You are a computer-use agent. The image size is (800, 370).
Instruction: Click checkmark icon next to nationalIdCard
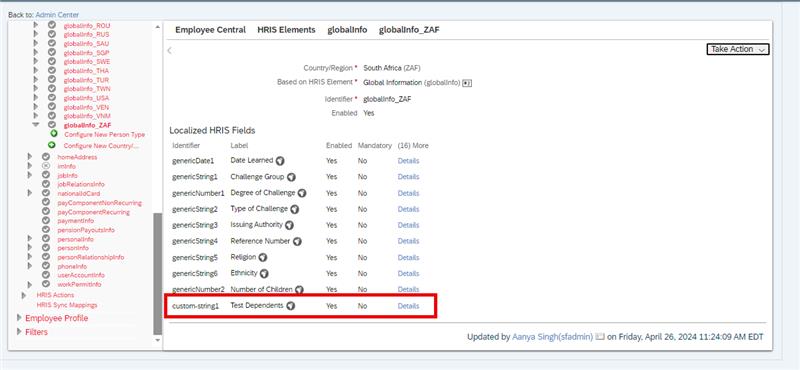(45, 193)
